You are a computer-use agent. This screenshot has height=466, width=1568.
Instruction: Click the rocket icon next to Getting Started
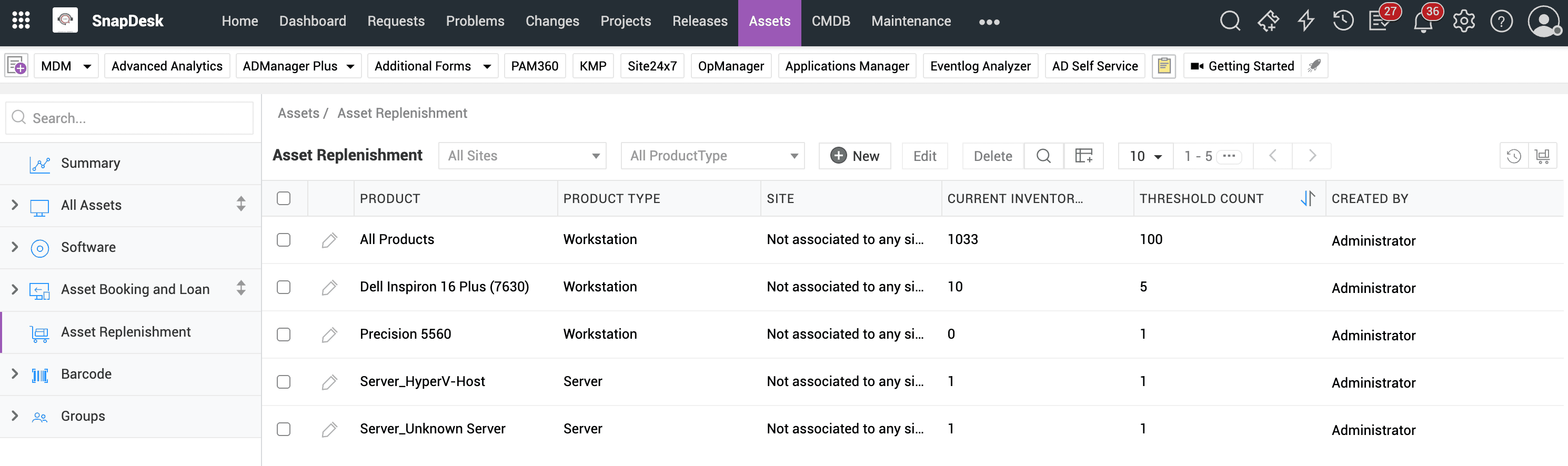(1314, 66)
